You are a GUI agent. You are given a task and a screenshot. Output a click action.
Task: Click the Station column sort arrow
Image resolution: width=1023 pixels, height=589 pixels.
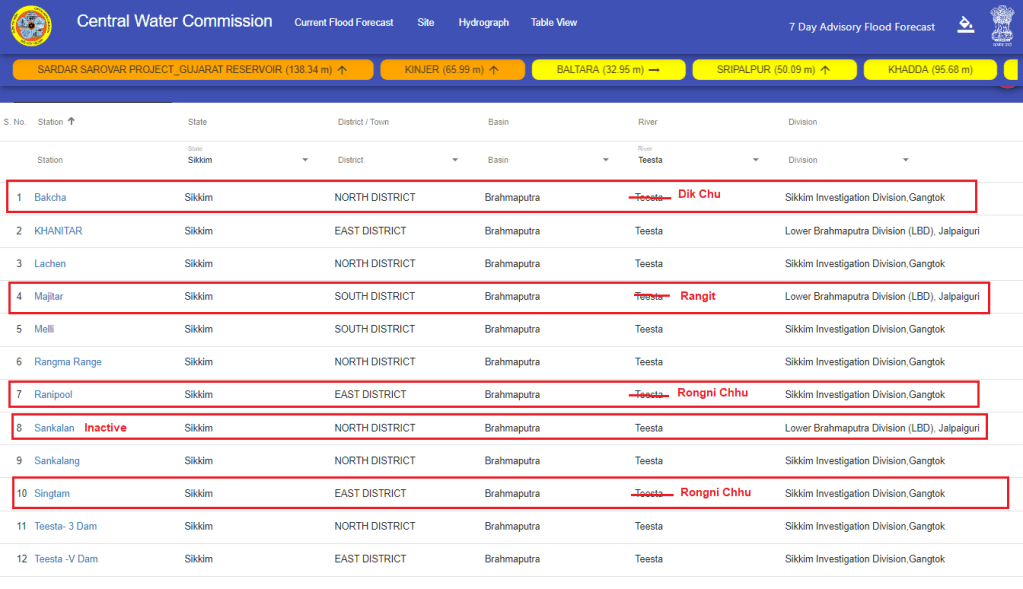(71, 122)
